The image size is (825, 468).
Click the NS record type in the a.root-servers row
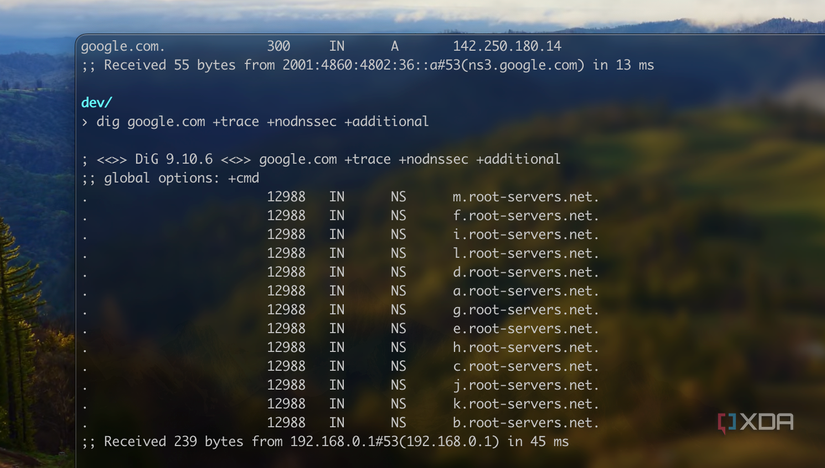click(398, 291)
